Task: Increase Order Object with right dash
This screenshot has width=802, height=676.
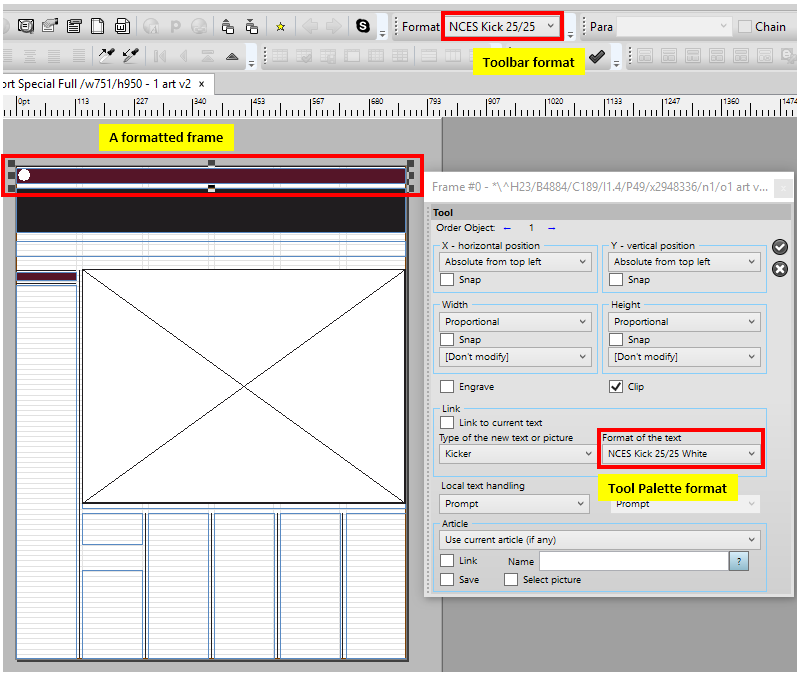Action: point(551,228)
